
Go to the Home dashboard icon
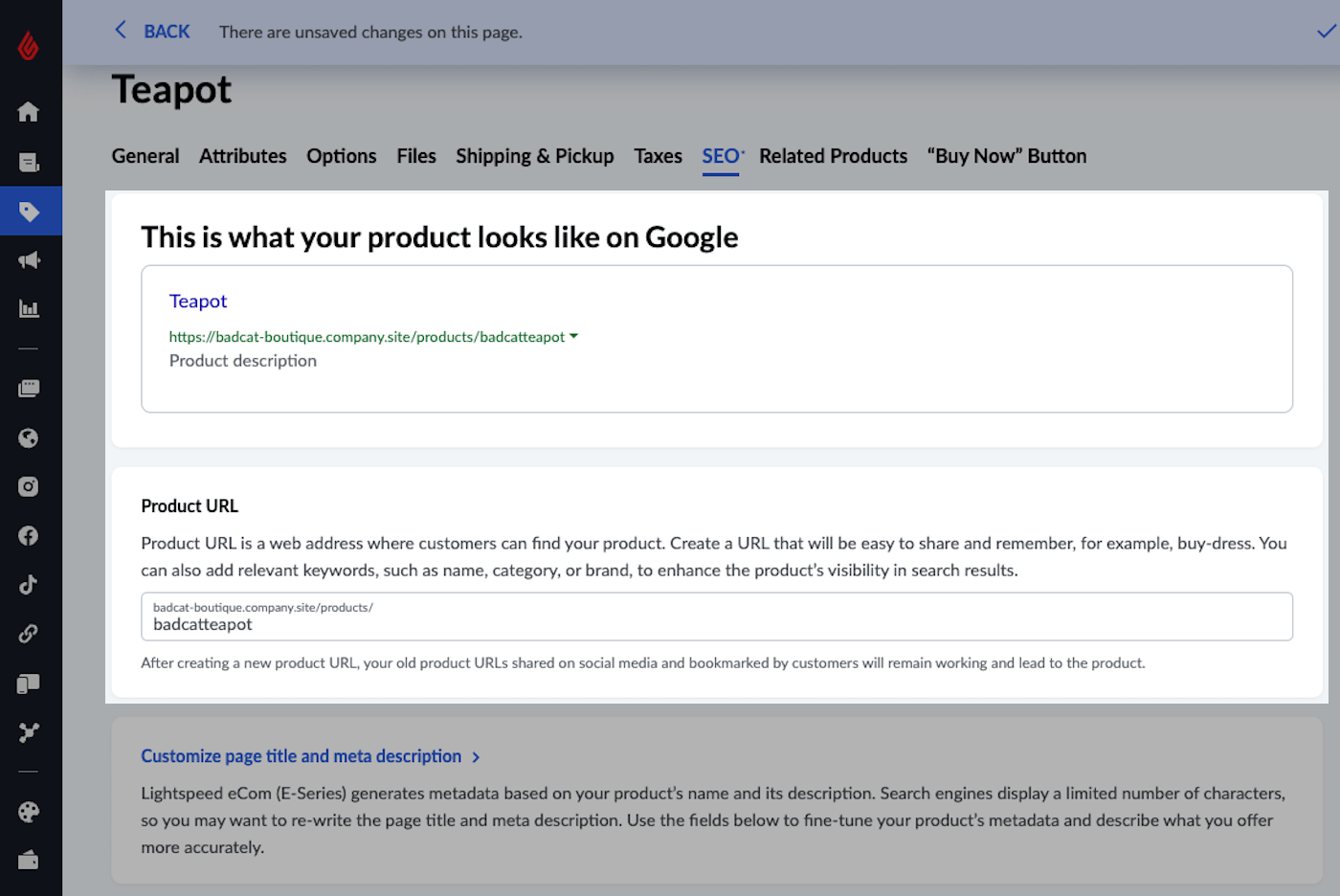point(29,112)
